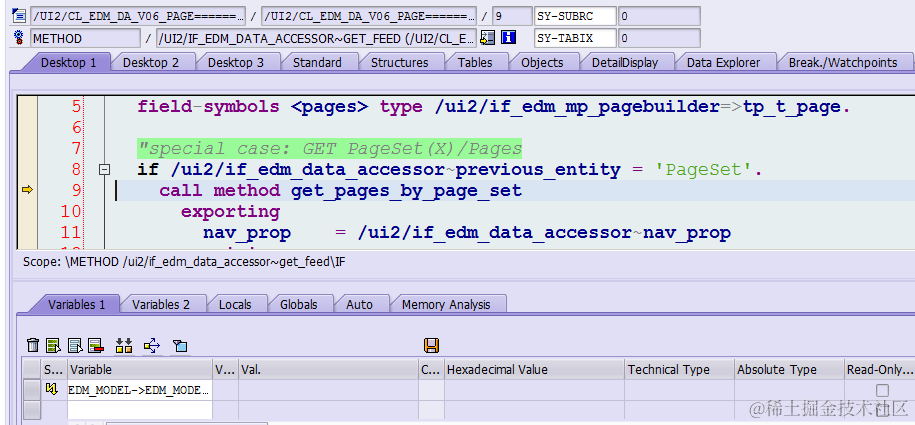Click the list icon with red bar
This screenshot has width=915, height=425.
[x=96, y=346]
